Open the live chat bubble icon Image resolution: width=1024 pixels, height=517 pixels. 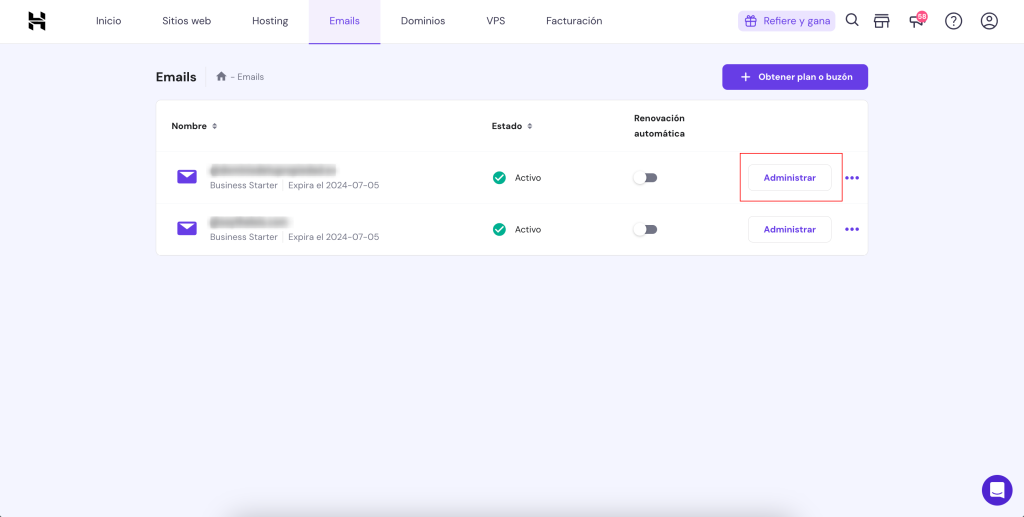[997, 490]
